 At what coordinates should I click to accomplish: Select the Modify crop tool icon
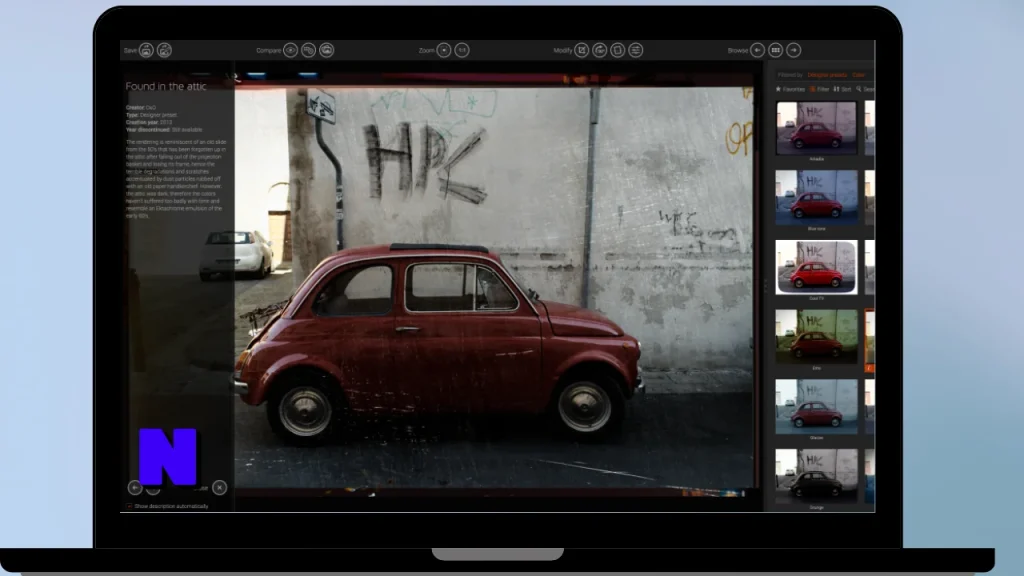click(582, 50)
